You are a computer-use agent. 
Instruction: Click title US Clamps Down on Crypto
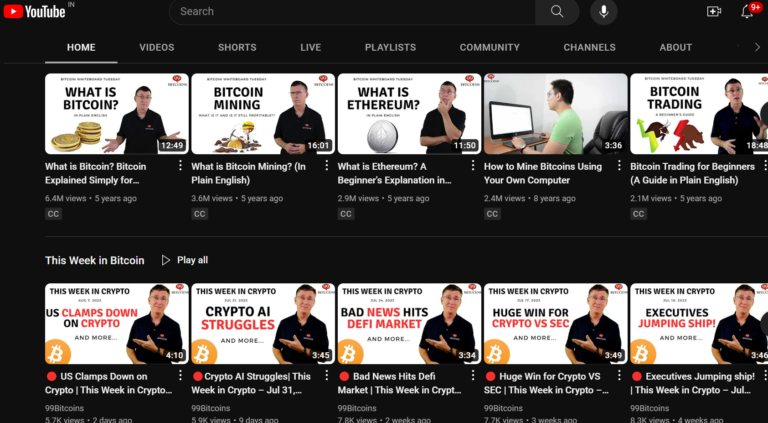(108, 383)
